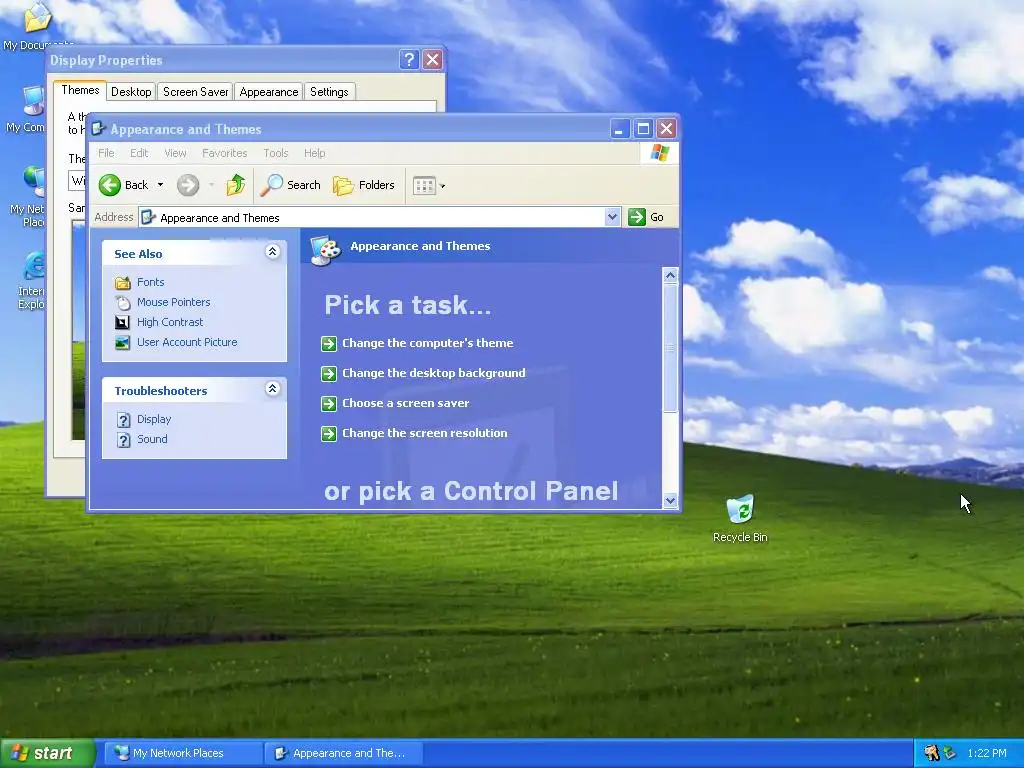The width and height of the screenshot is (1024, 768).
Task: Select the Recycle Bin desktop icon
Action: click(740, 519)
